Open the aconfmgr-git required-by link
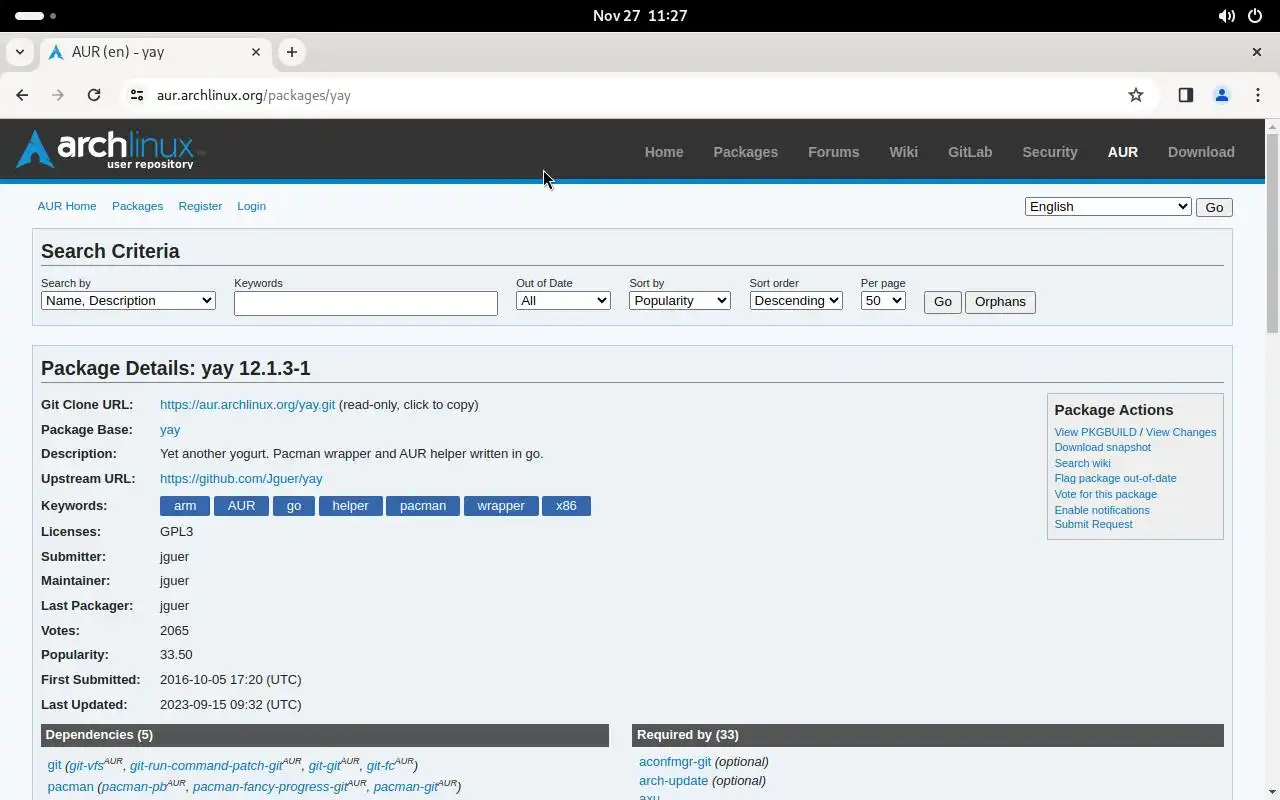Screen dimensions: 1280x800 coord(675,762)
